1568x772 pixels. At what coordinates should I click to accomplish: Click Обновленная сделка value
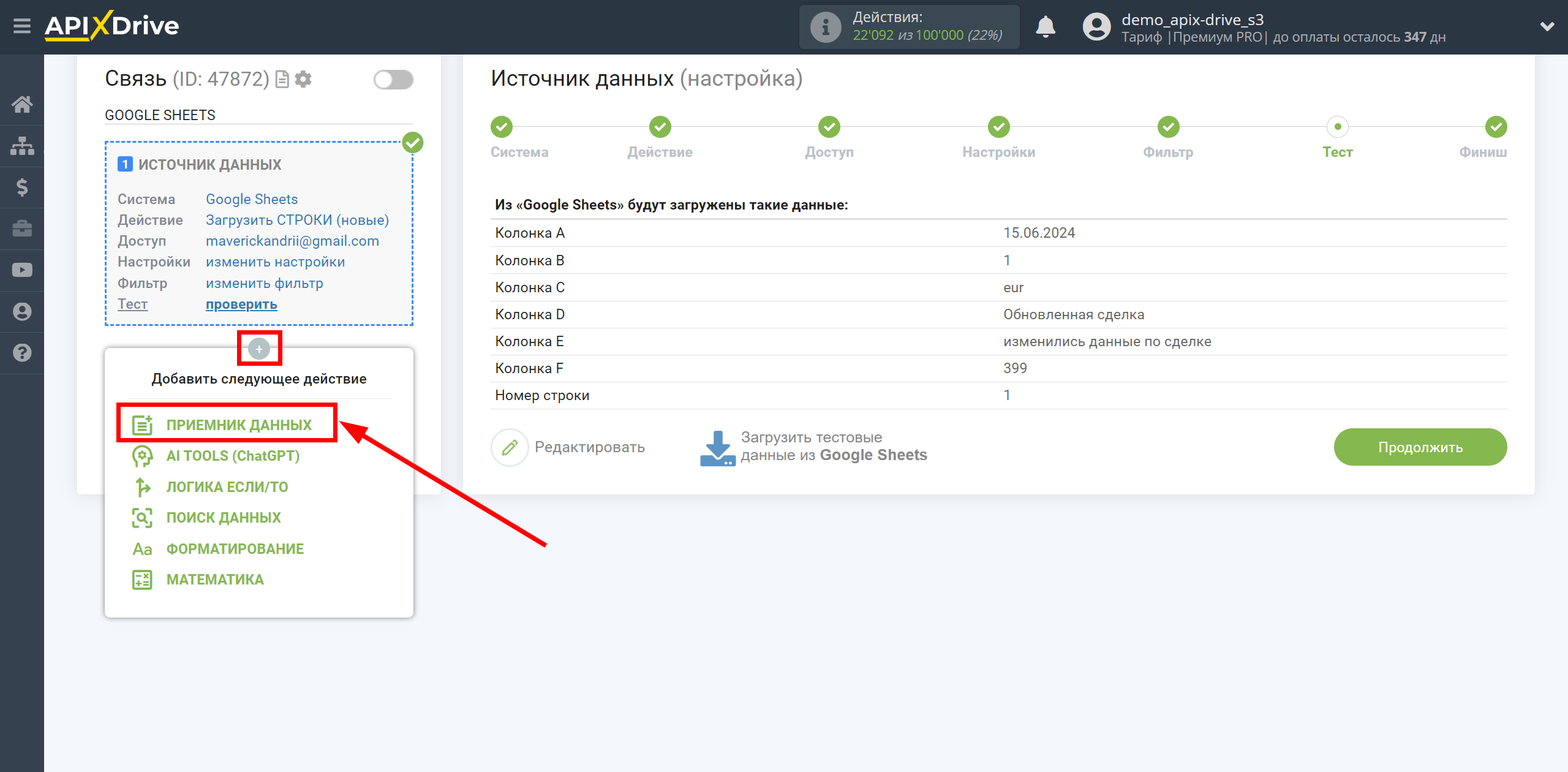(x=1074, y=314)
